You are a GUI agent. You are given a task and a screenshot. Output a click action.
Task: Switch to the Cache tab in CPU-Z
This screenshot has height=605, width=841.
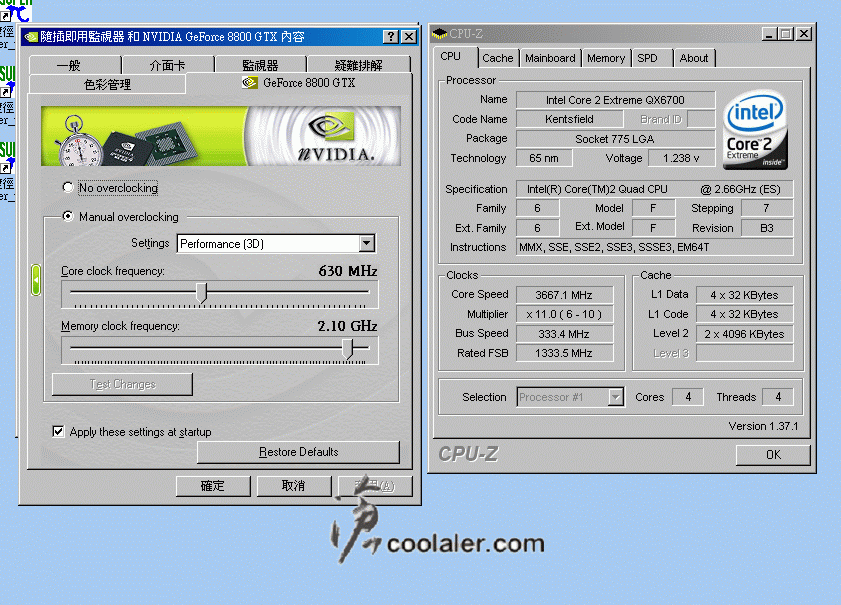tap(498, 58)
